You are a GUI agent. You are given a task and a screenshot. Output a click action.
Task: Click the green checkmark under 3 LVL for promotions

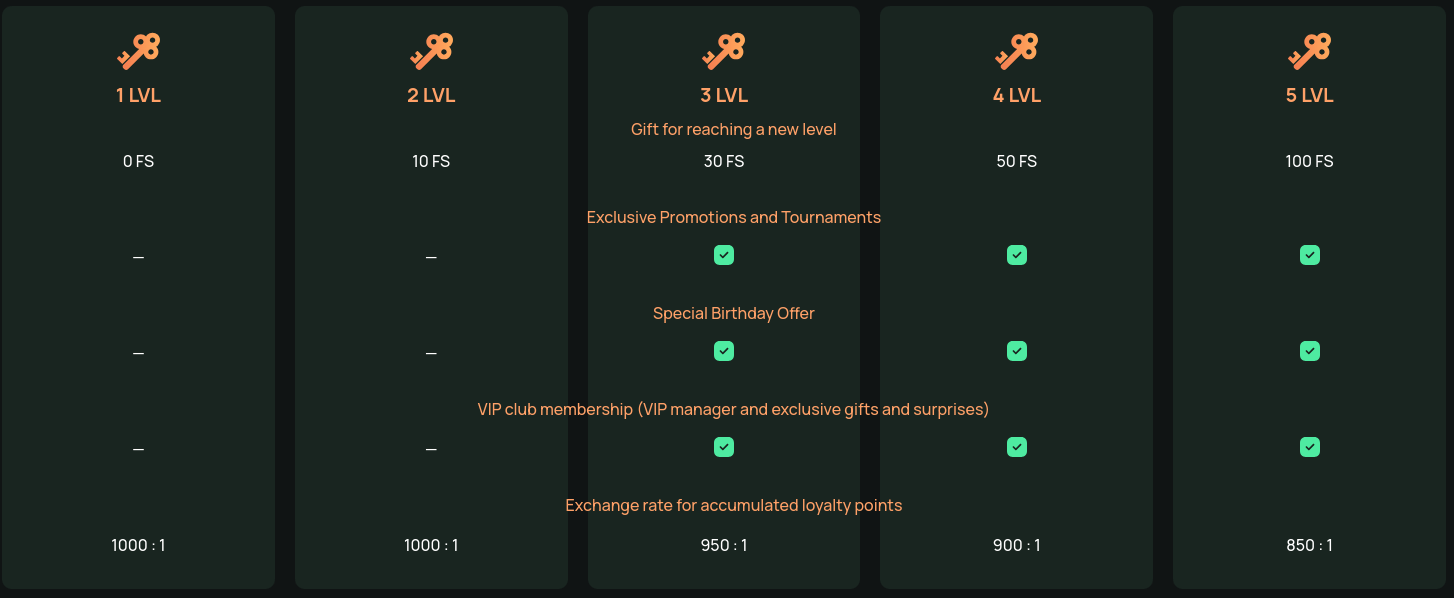[724, 255]
